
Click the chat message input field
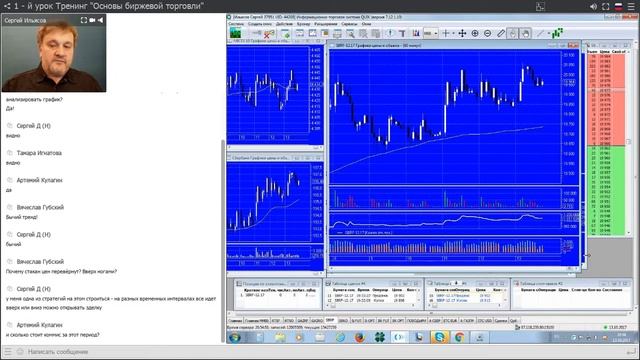tap(322, 351)
